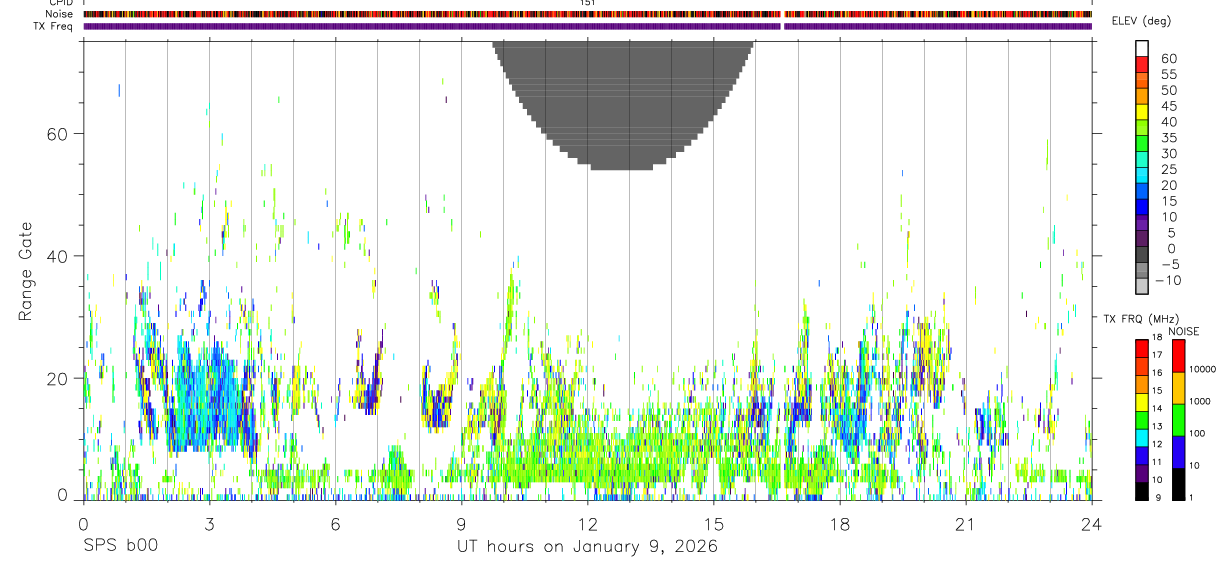This screenshot has width=1228, height=567.
Task: Click the '11' value on TX FRQ legend
Action: pyautogui.click(x=1158, y=462)
